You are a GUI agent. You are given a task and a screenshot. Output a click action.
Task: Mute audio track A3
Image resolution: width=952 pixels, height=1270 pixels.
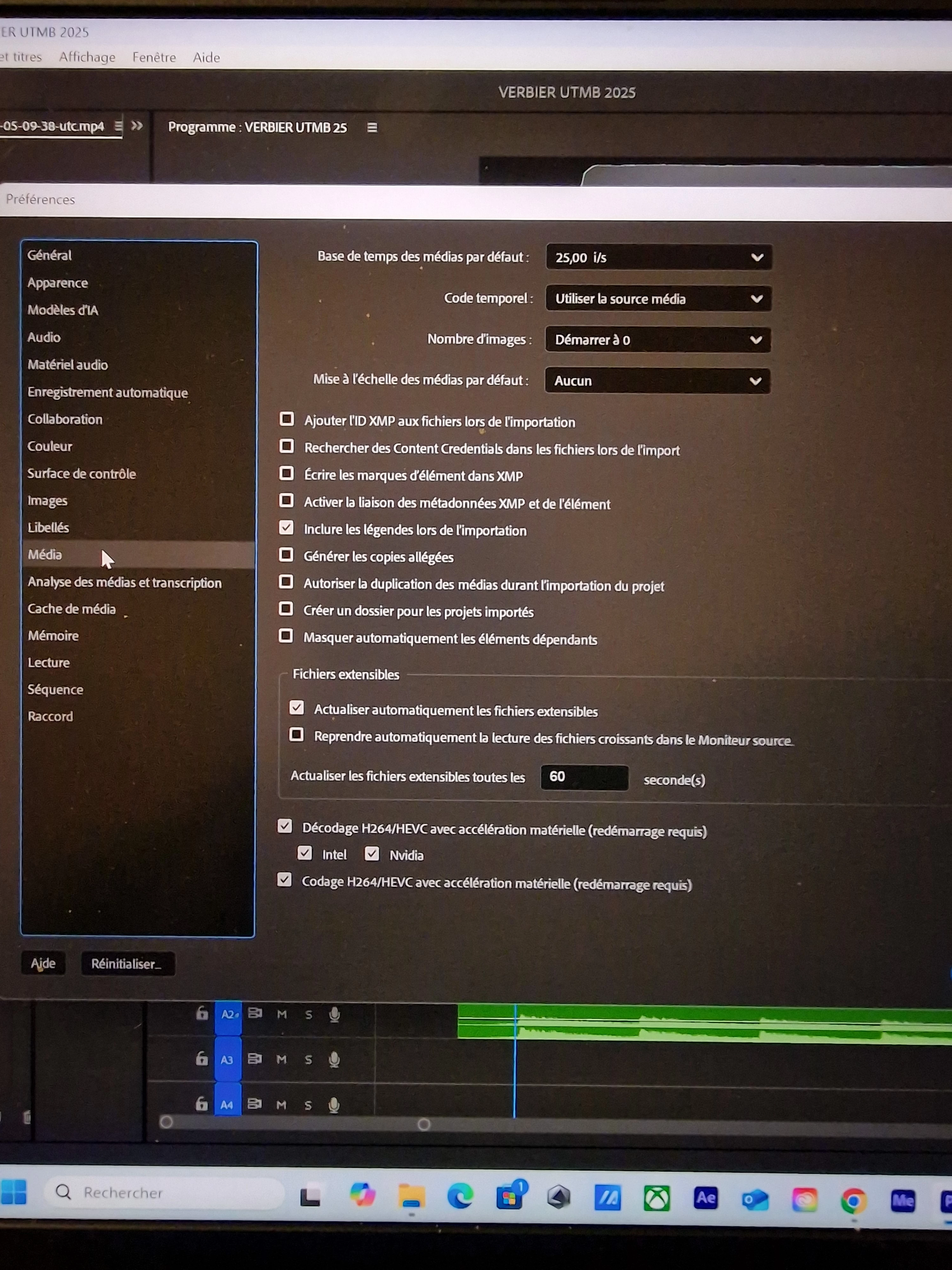[281, 1059]
